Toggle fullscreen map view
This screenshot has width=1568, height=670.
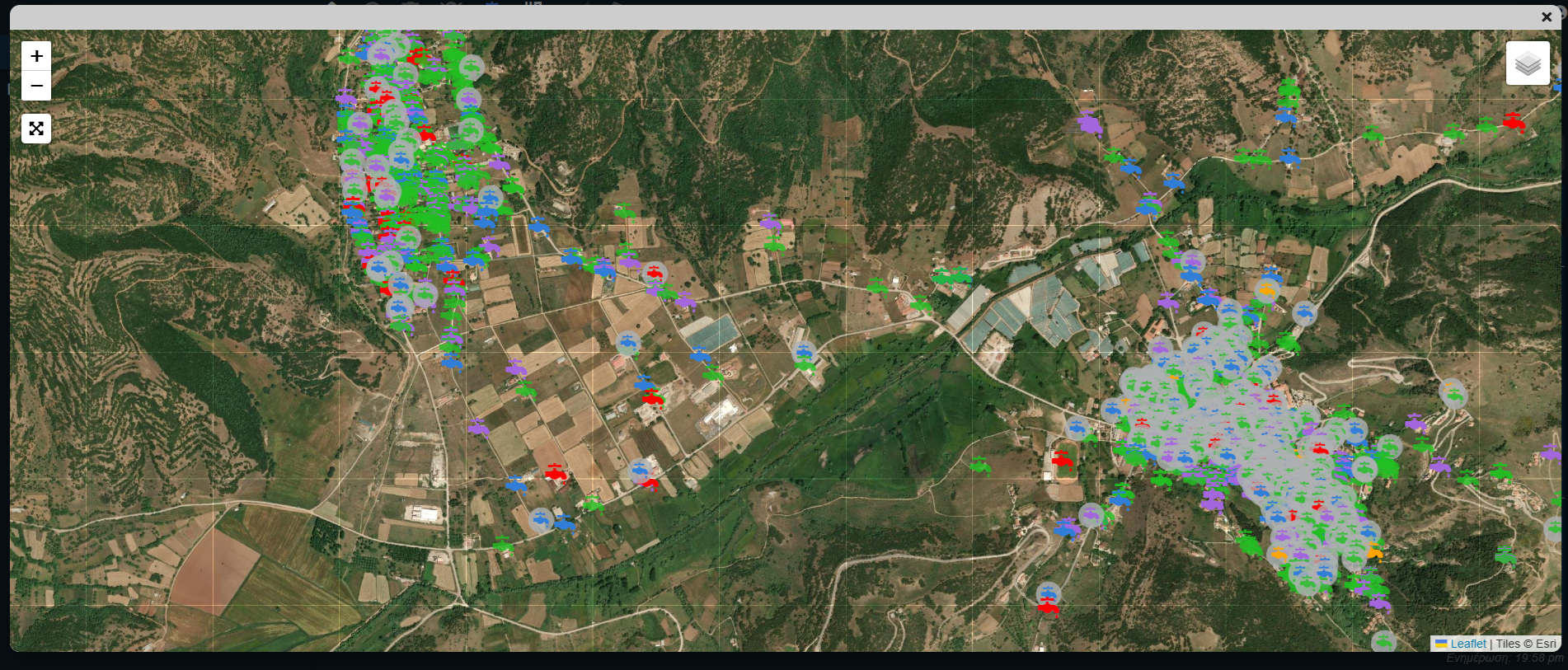pos(36,129)
